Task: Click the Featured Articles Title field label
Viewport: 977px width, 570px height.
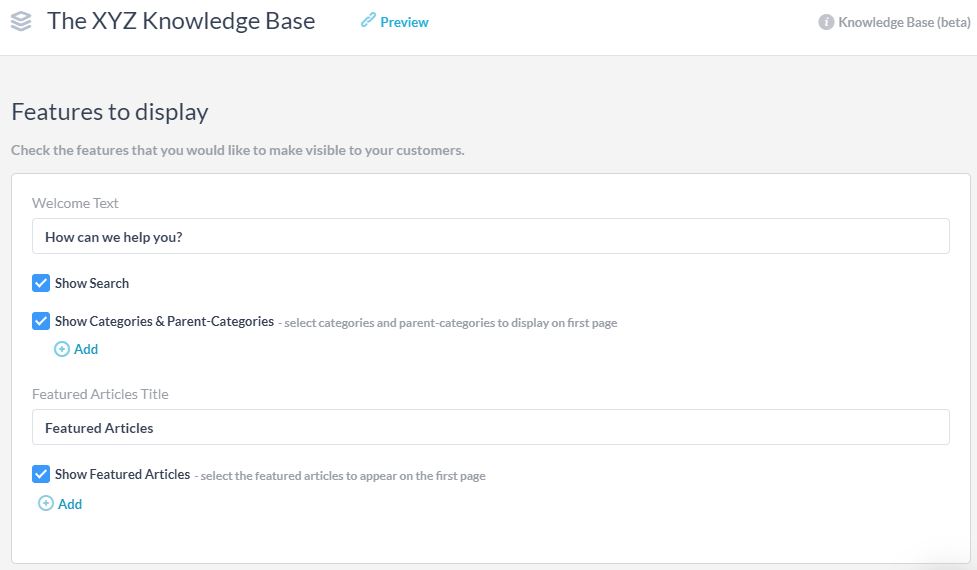Action: click(x=100, y=394)
